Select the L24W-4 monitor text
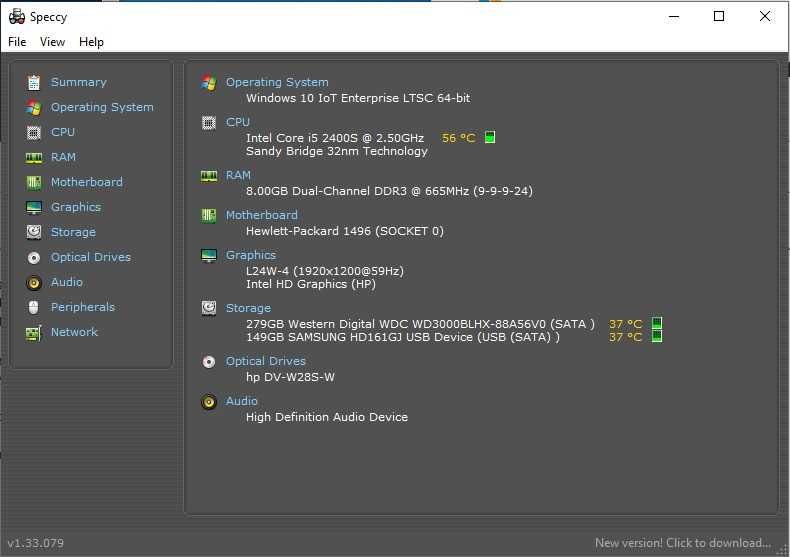This screenshot has height=557, width=790. coord(324,271)
